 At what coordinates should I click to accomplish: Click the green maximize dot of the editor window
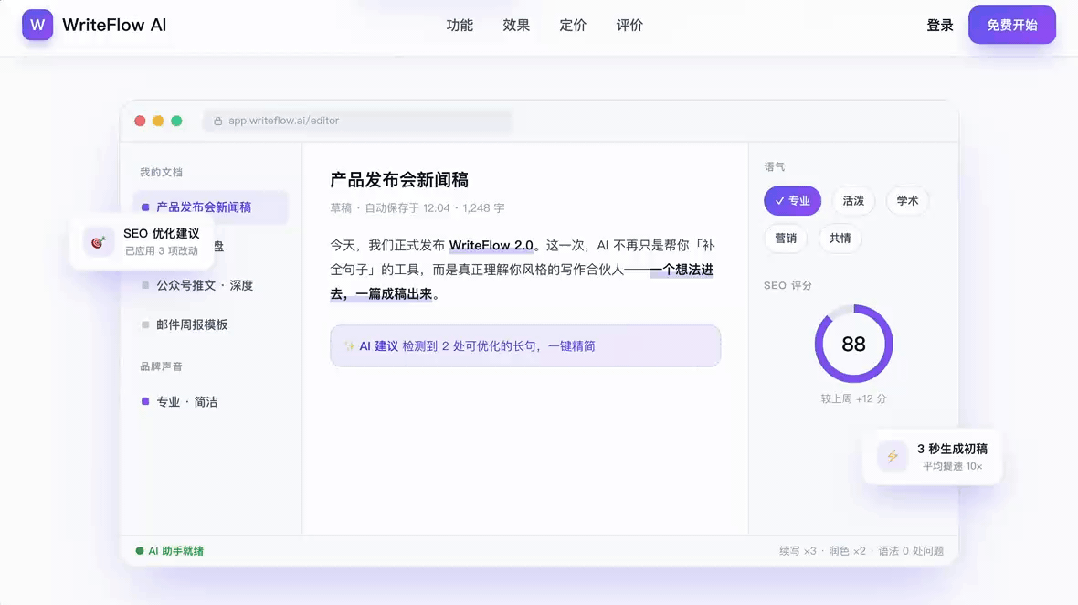point(177,121)
